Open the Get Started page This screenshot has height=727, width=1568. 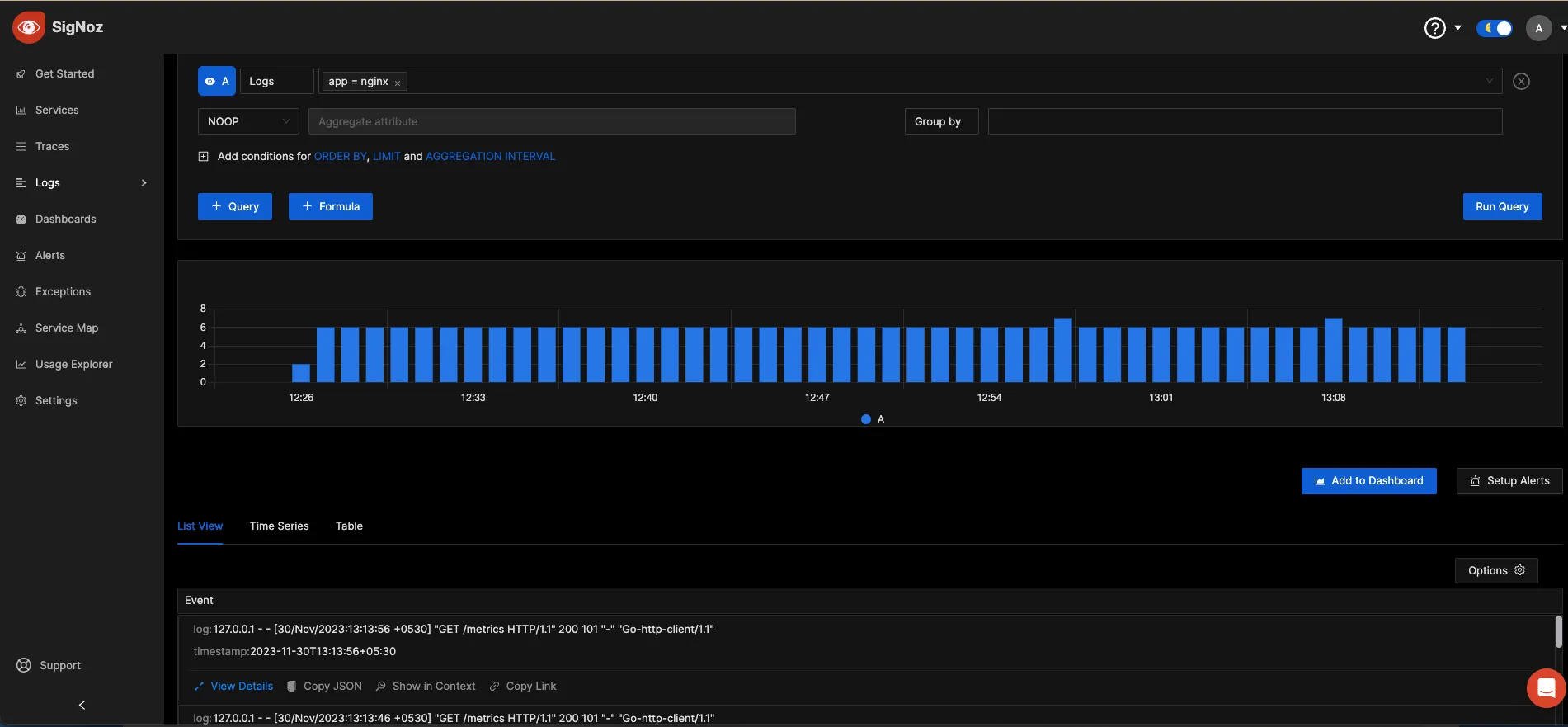[x=64, y=73]
